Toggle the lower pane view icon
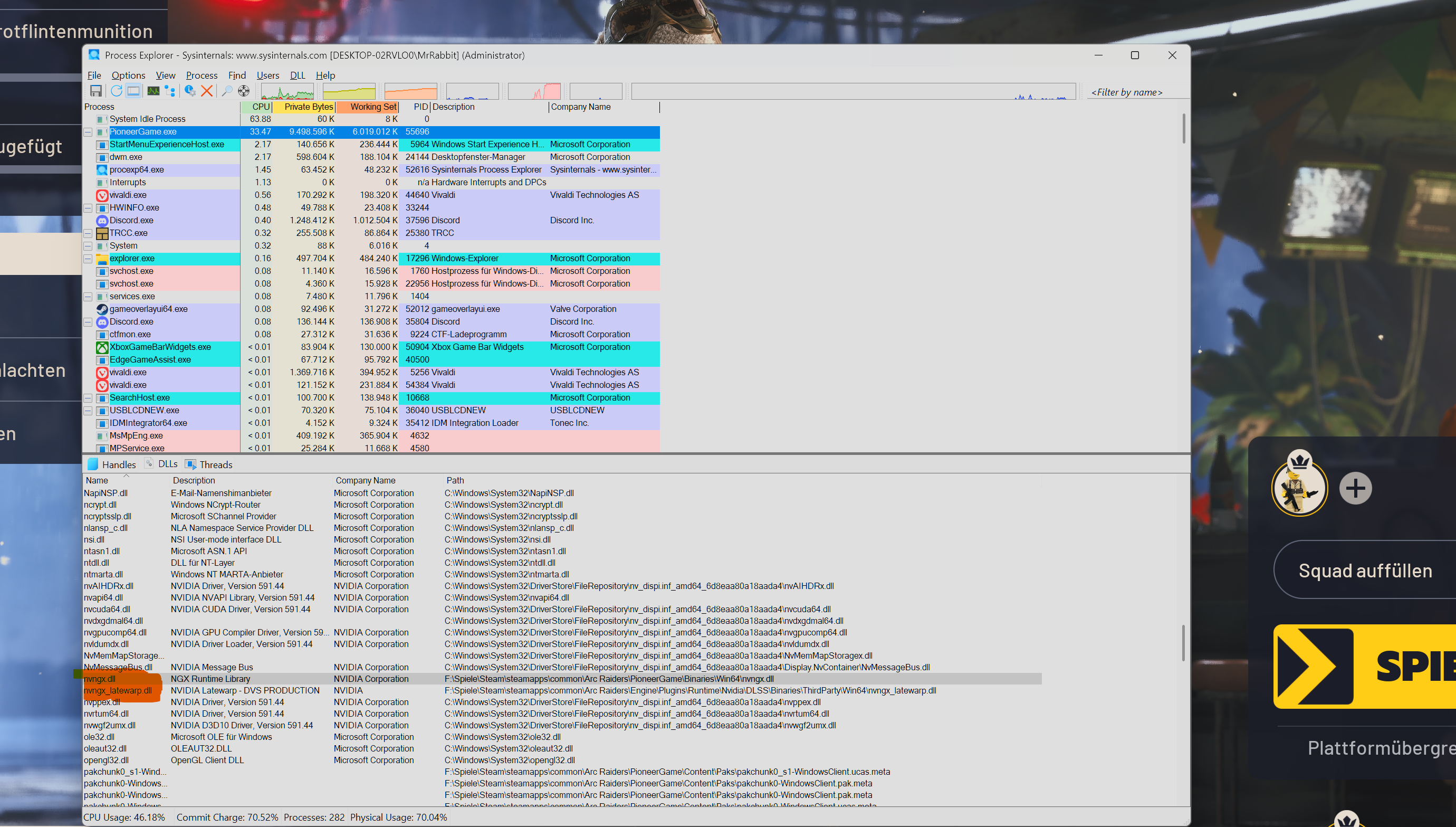 [133, 91]
